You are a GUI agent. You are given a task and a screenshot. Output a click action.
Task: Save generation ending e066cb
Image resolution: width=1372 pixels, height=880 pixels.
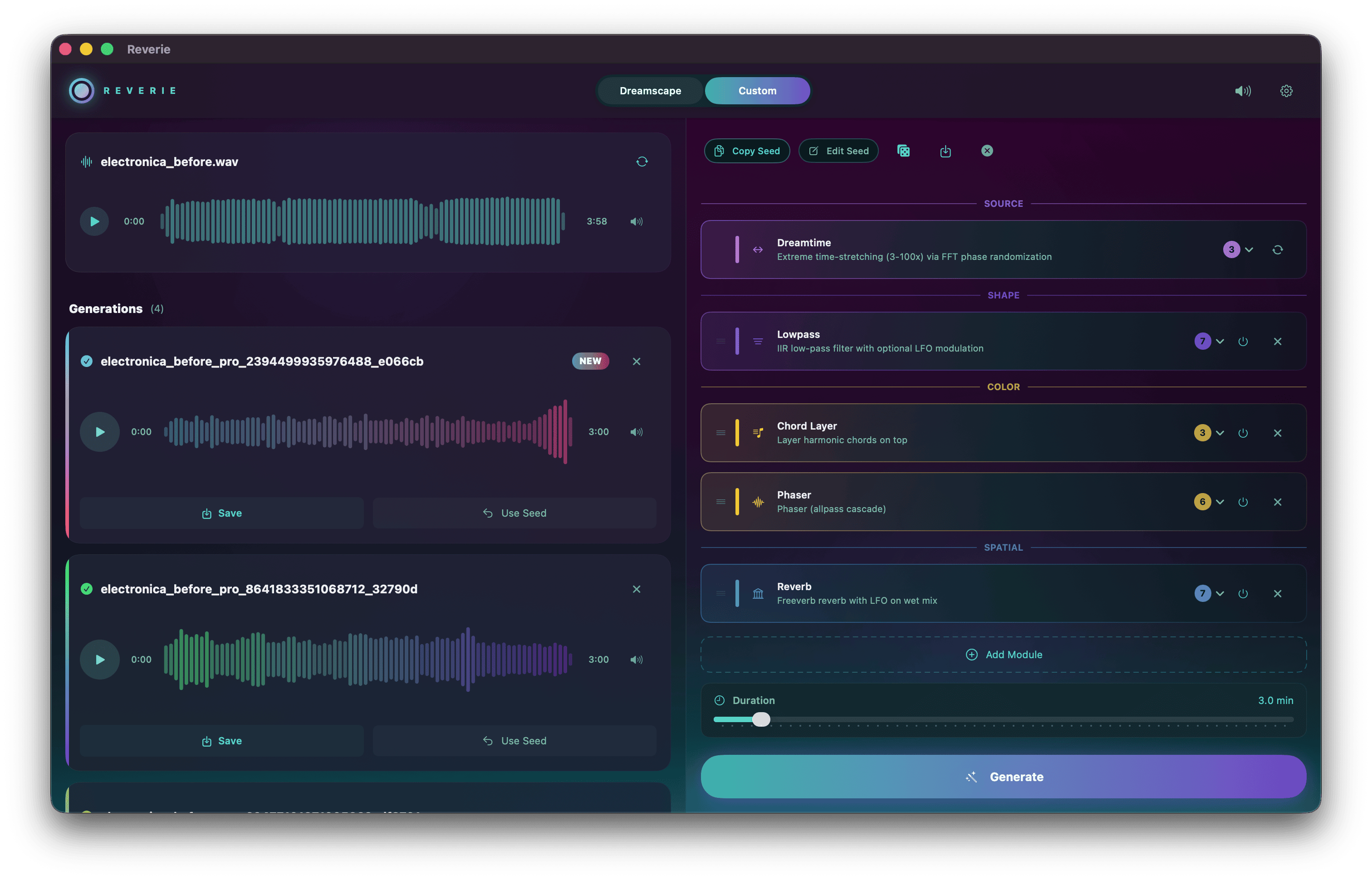click(222, 513)
